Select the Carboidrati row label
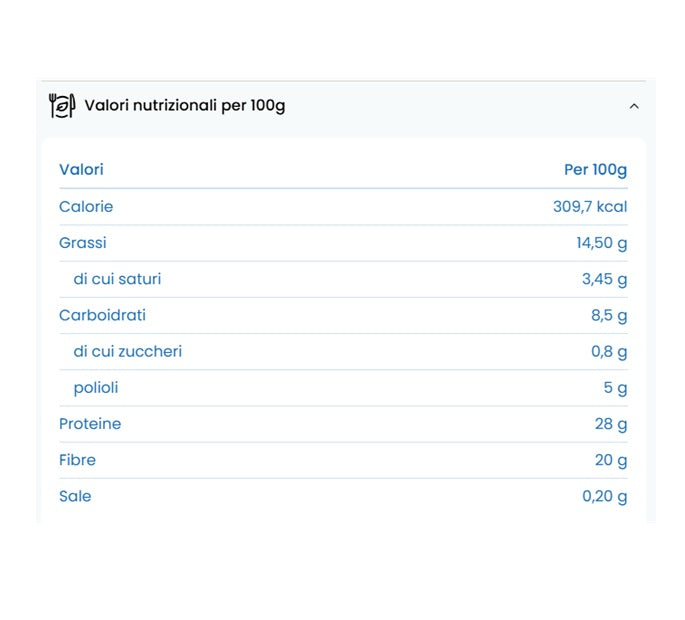685x620 pixels. [102, 315]
